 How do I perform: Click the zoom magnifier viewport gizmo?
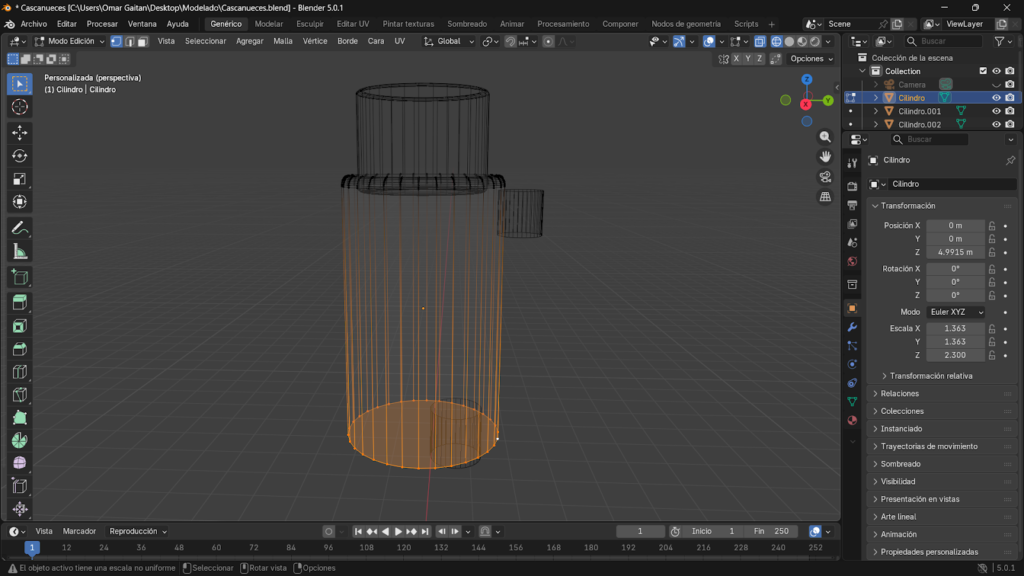825,137
